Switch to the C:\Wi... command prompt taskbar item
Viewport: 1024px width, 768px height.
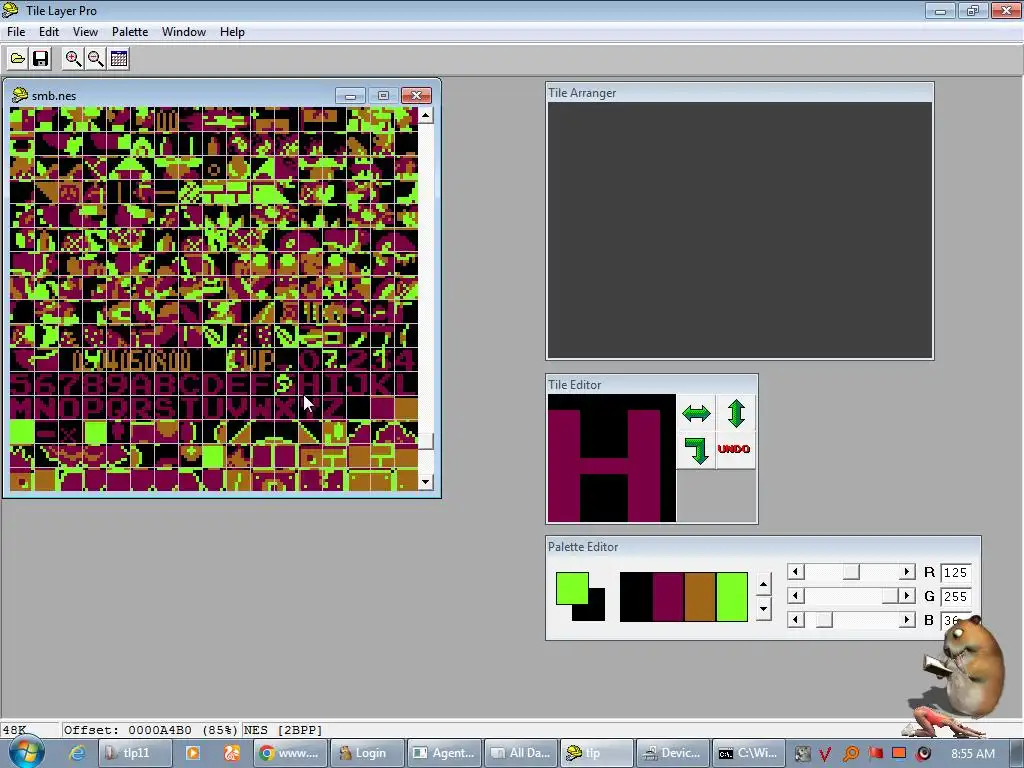pos(749,753)
